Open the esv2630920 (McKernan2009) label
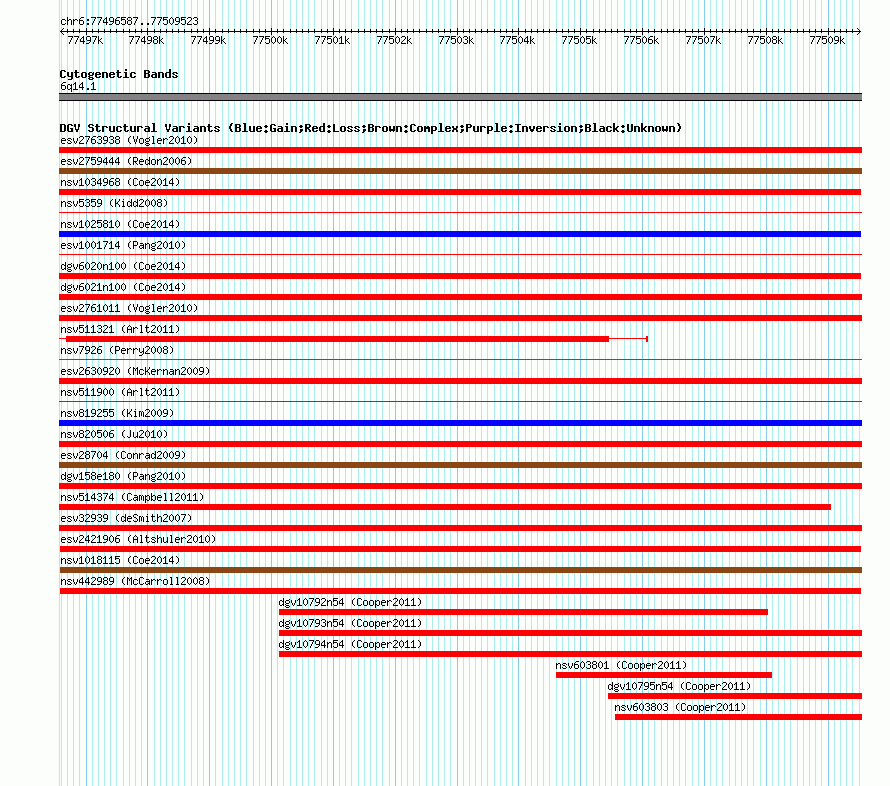The height and width of the screenshot is (786, 890). (135, 371)
